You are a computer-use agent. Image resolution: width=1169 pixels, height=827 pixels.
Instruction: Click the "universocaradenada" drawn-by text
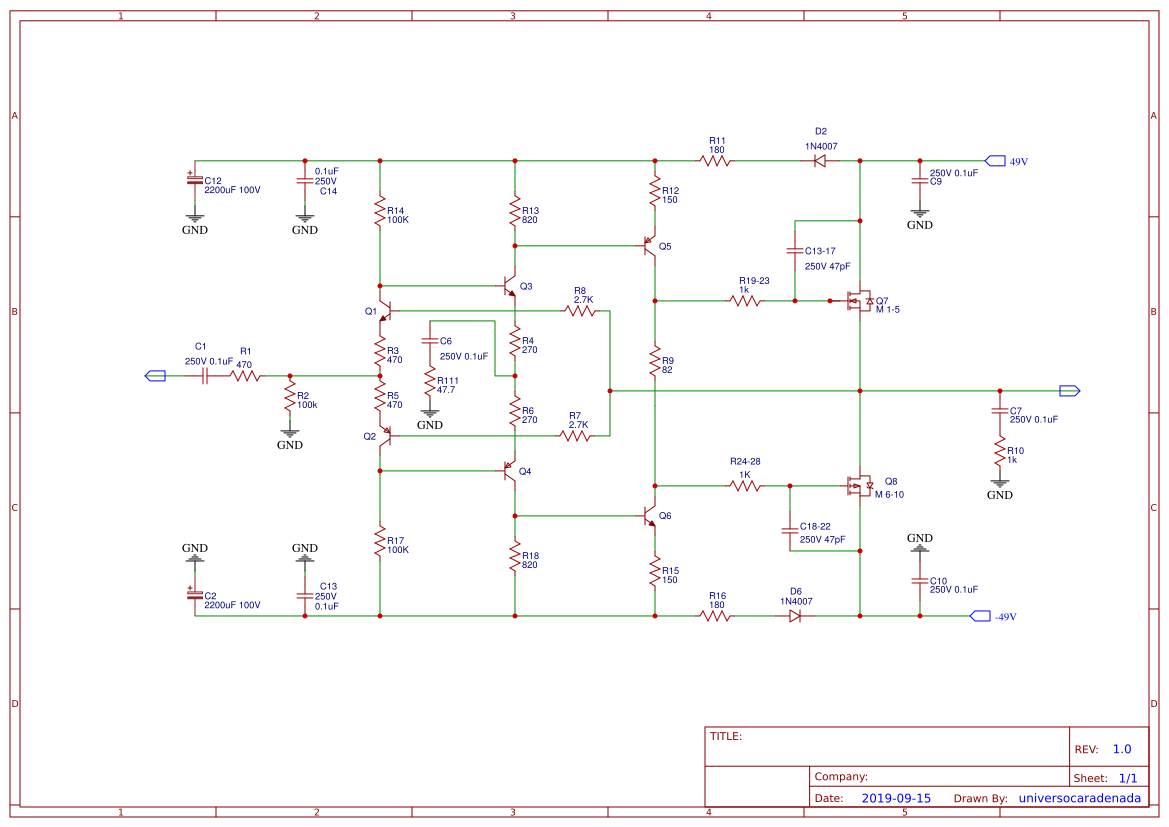[1080, 798]
